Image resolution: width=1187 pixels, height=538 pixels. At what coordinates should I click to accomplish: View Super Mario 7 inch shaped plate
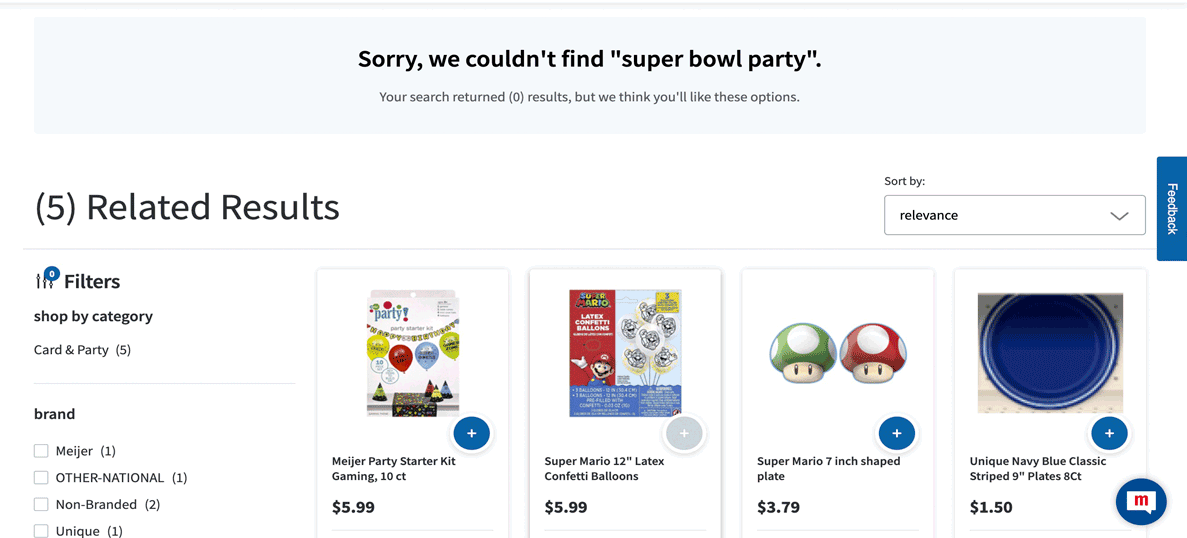[x=828, y=468]
